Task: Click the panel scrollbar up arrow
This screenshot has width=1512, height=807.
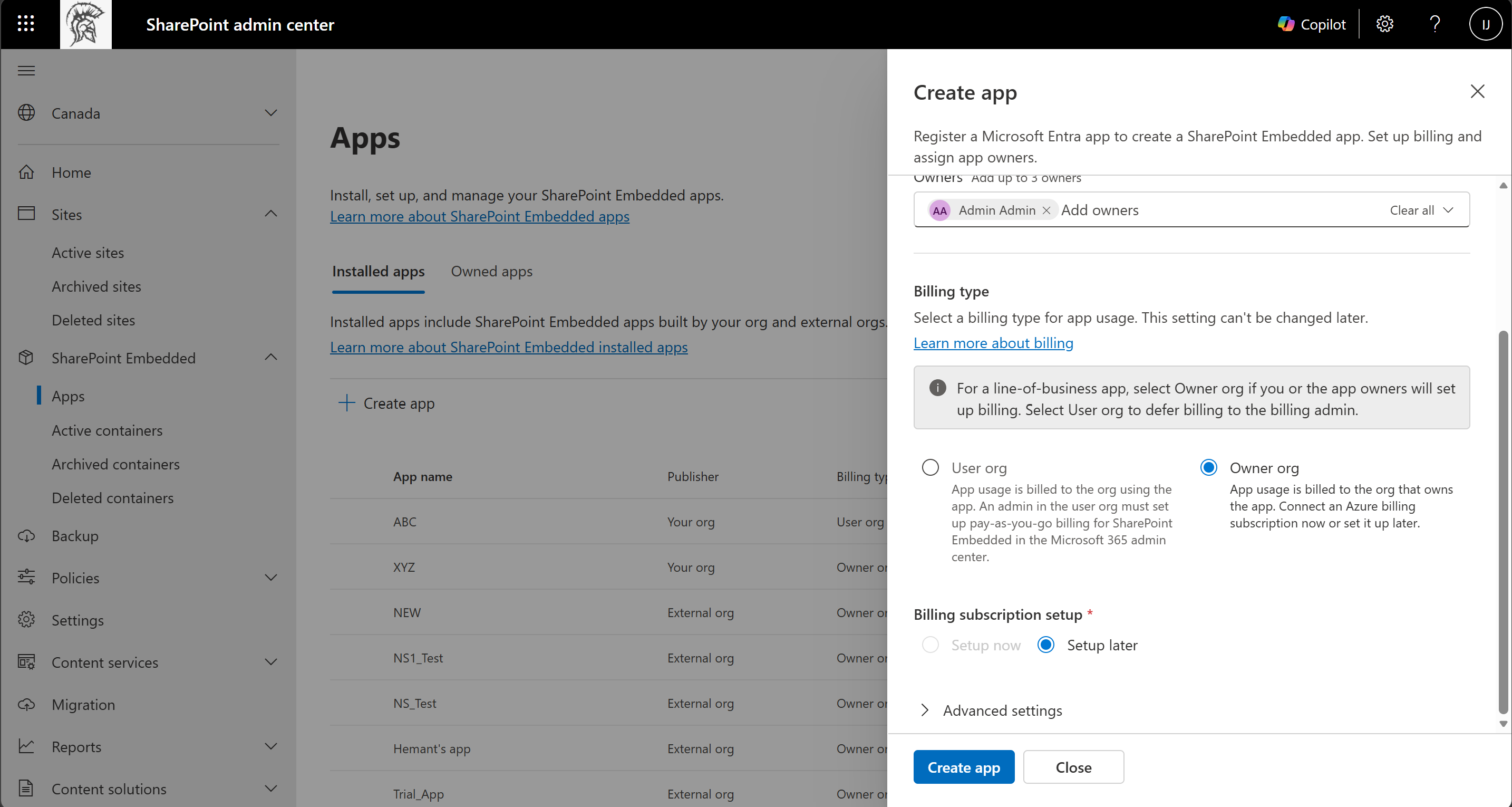Action: pyautogui.click(x=1503, y=186)
